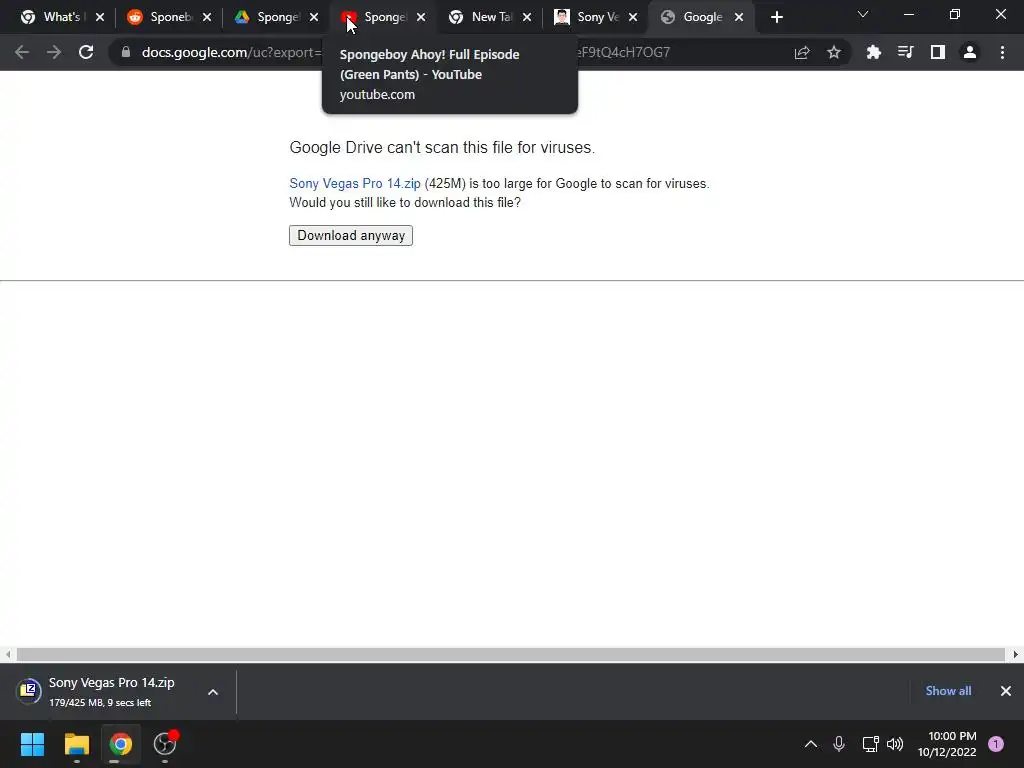This screenshot has height=768, width=1024.
Task: Toggle the browser side panel
Action: 938,52
